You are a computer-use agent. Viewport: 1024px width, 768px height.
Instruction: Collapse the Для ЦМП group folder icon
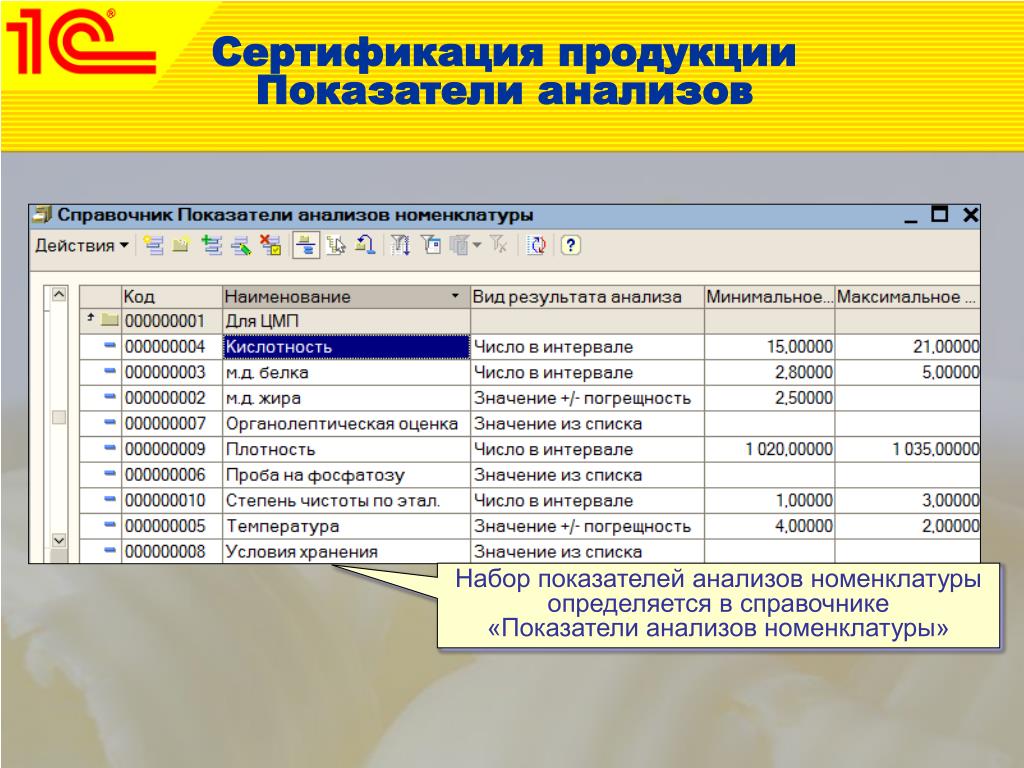click(x=109, y=321)
